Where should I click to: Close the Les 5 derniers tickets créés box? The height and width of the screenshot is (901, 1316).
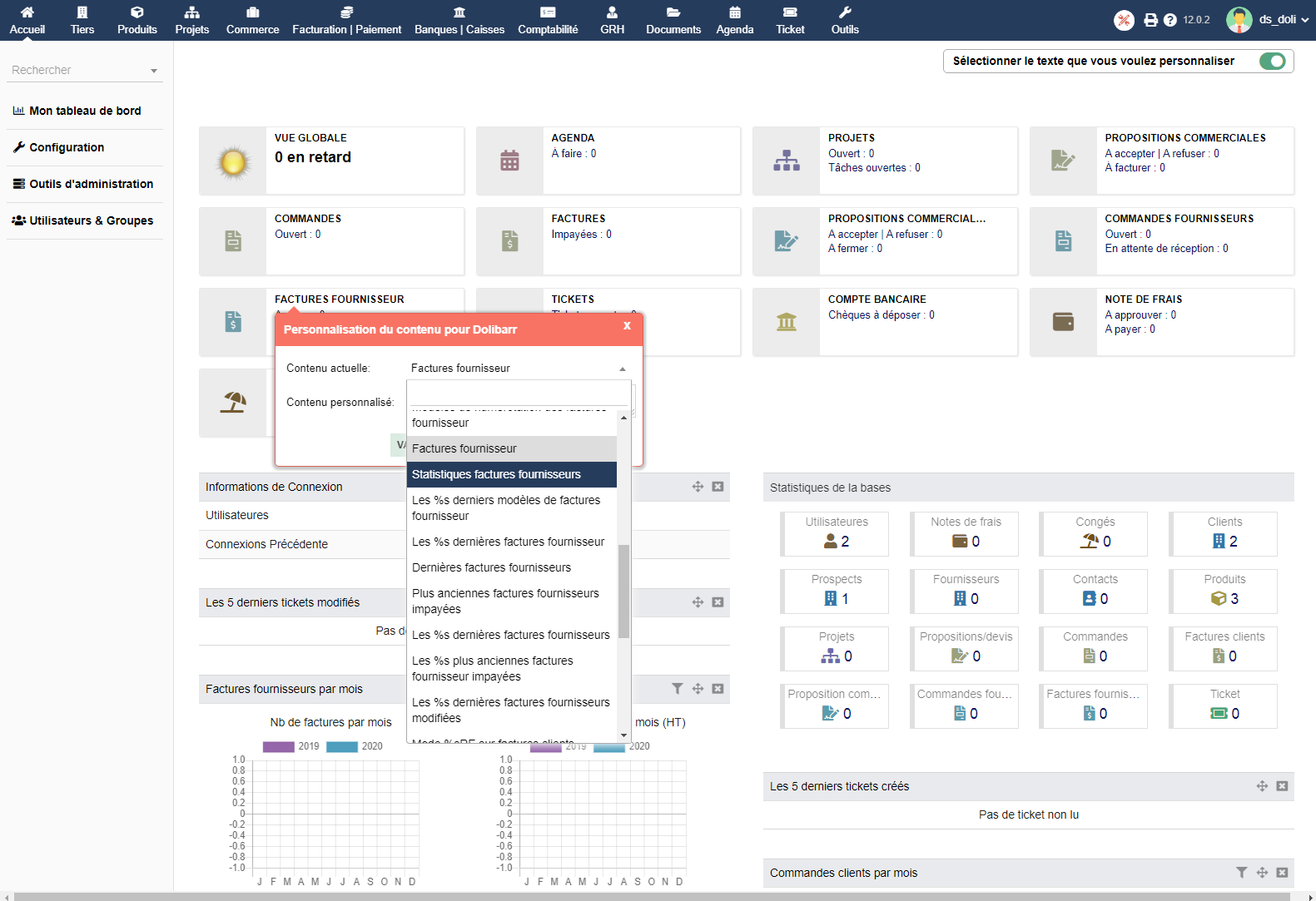[1282, 786]
